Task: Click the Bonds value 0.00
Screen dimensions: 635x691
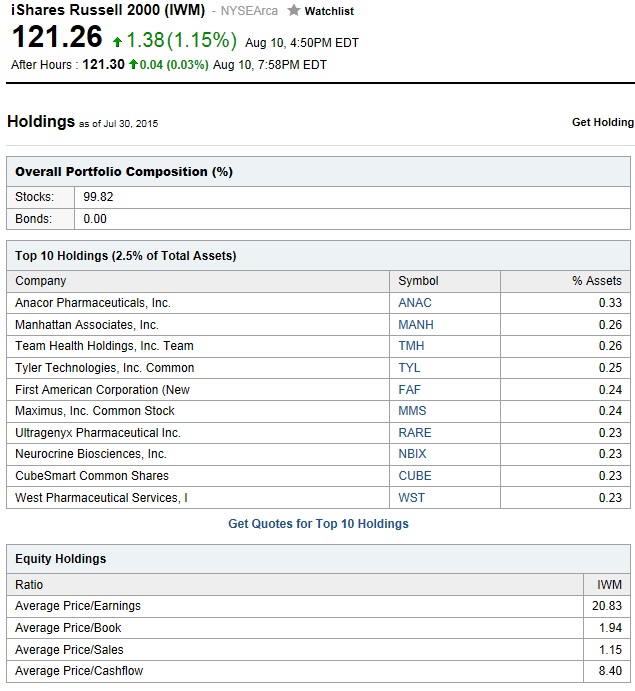Action: tap(95, 219)
